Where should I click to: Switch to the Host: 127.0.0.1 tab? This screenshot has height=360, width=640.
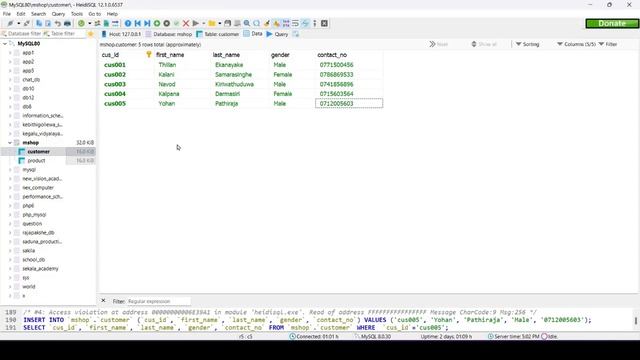click(x=121, y=34)
